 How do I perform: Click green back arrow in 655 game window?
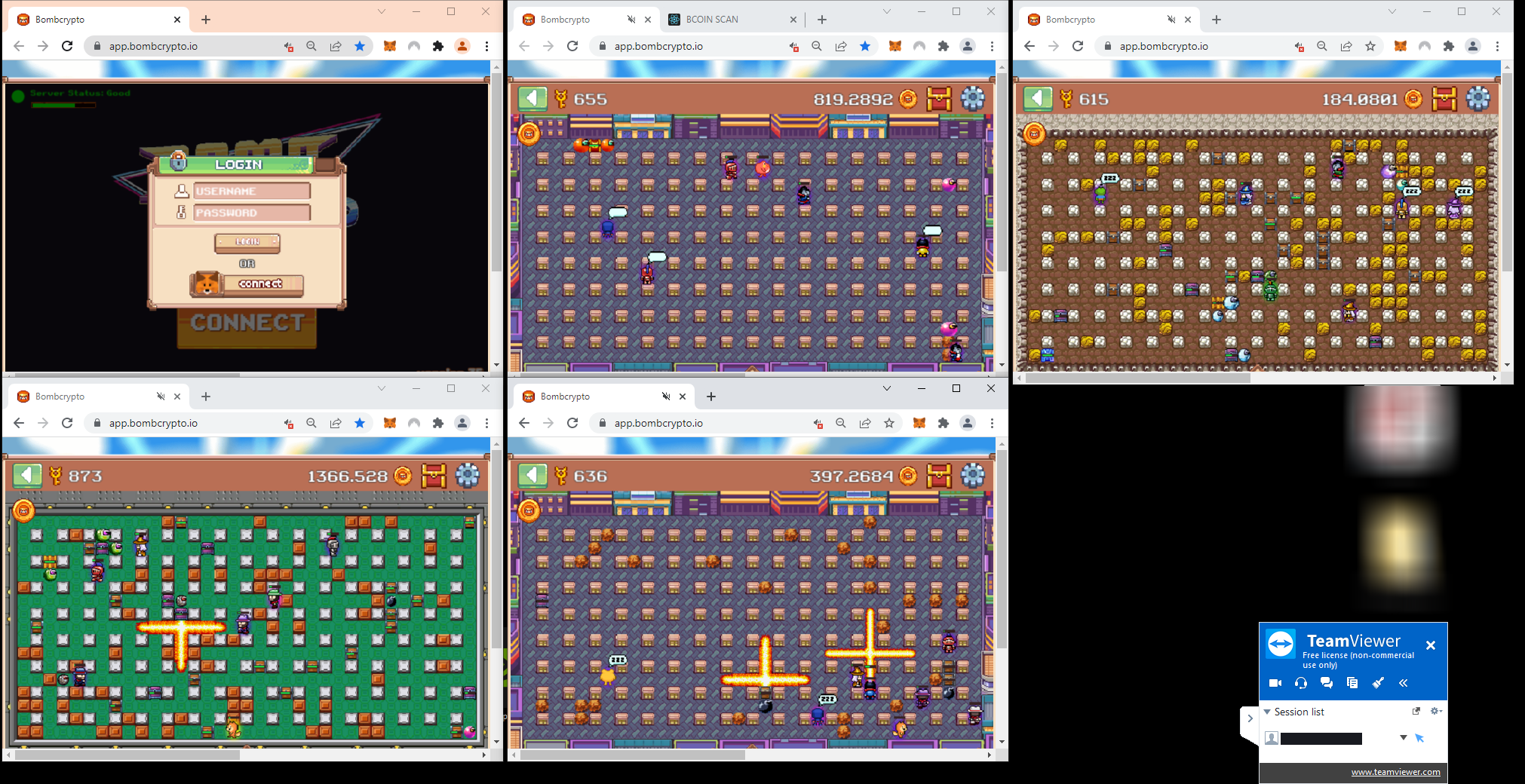pyautogui.click(x=532, y=98)
